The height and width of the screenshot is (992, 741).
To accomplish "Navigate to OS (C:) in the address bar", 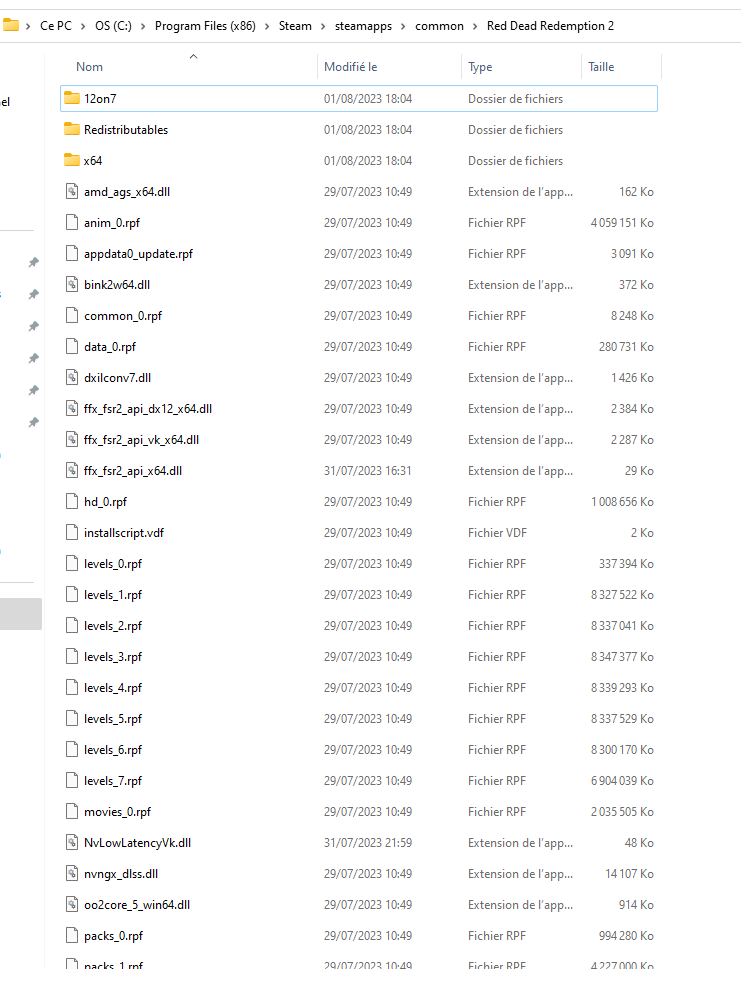I will [x=113, y=26].
